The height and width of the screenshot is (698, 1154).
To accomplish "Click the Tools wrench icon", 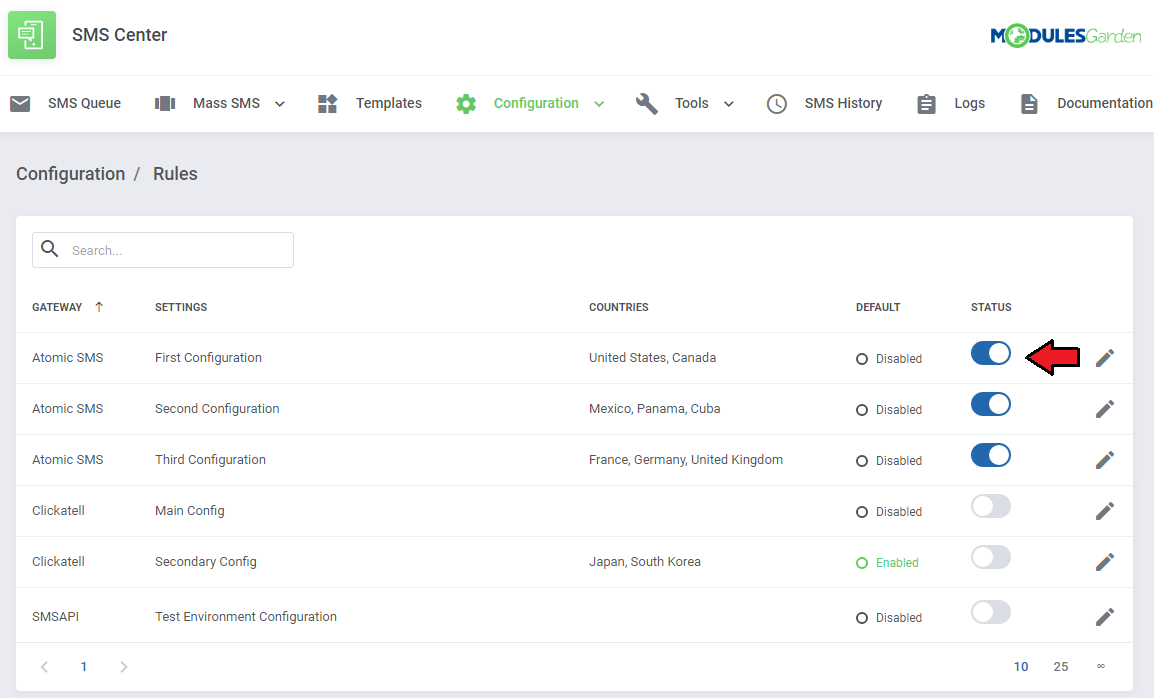I will pyautogui.click(x=647, y=104).
